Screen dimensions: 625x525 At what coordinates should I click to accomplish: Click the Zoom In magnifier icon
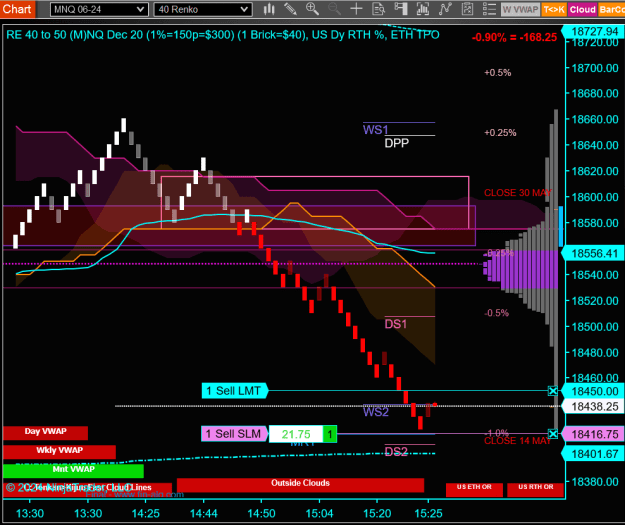coord(312,9)
